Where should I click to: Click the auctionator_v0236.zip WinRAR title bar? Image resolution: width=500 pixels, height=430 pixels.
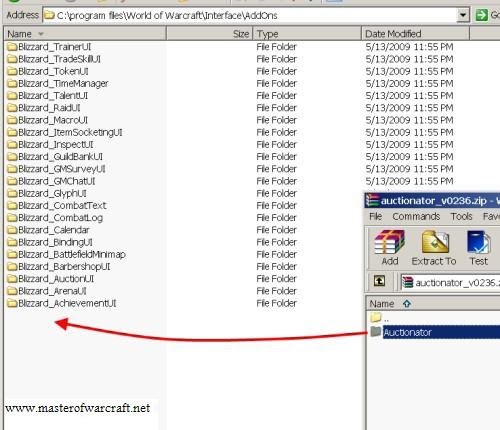[x=432, y=201]
